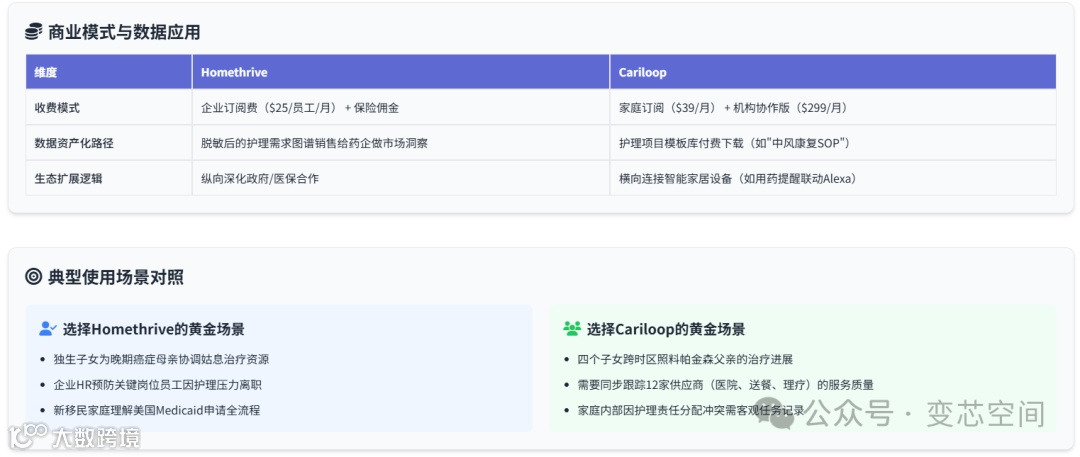Viewport: 1080px width, 457px height.
Task: Click the coins icon beside 商业模式与数据应用
Action: coord(34,32)
